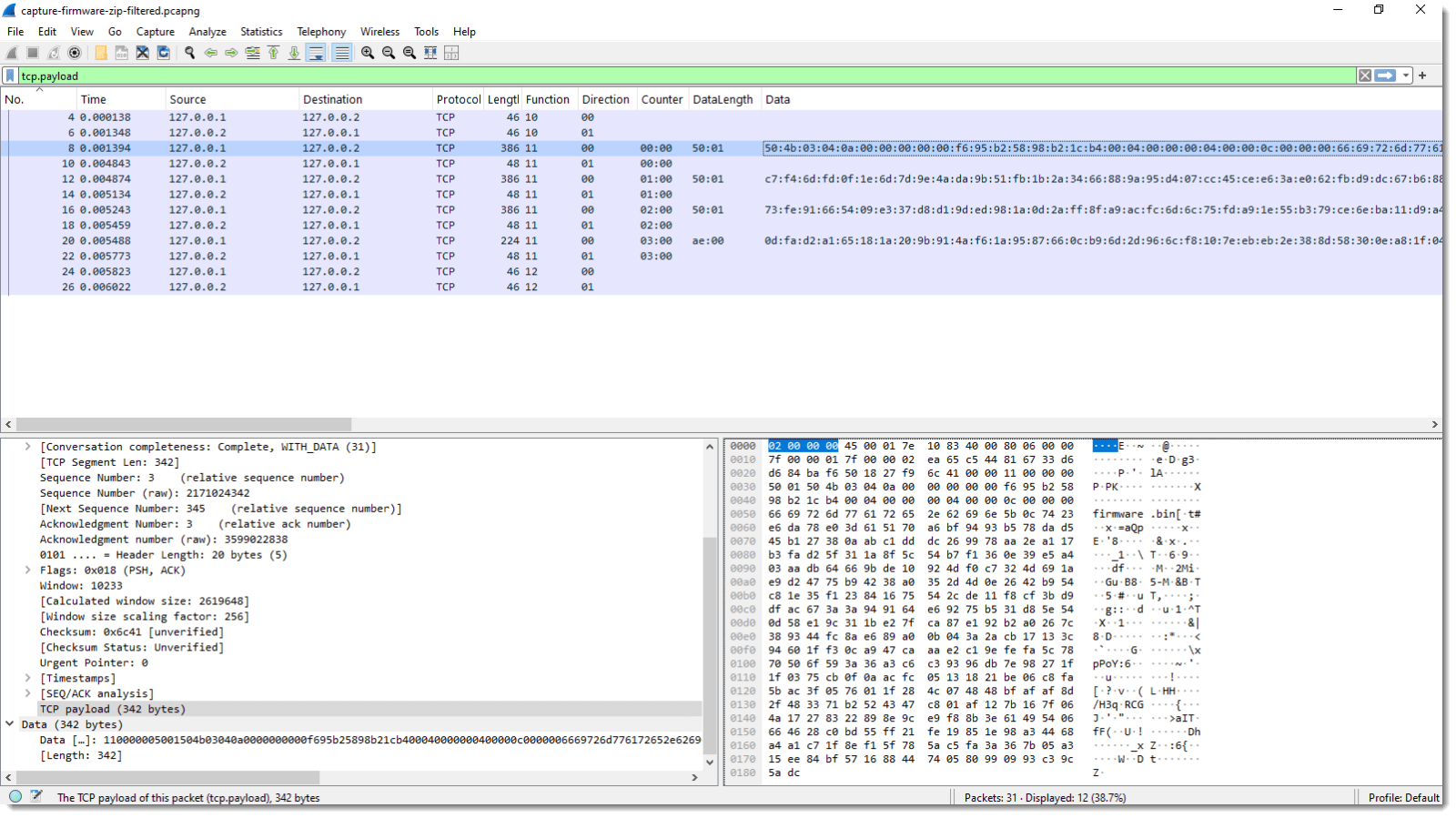
Task: Click the Reload capture file icon
Action: [163, 53]
